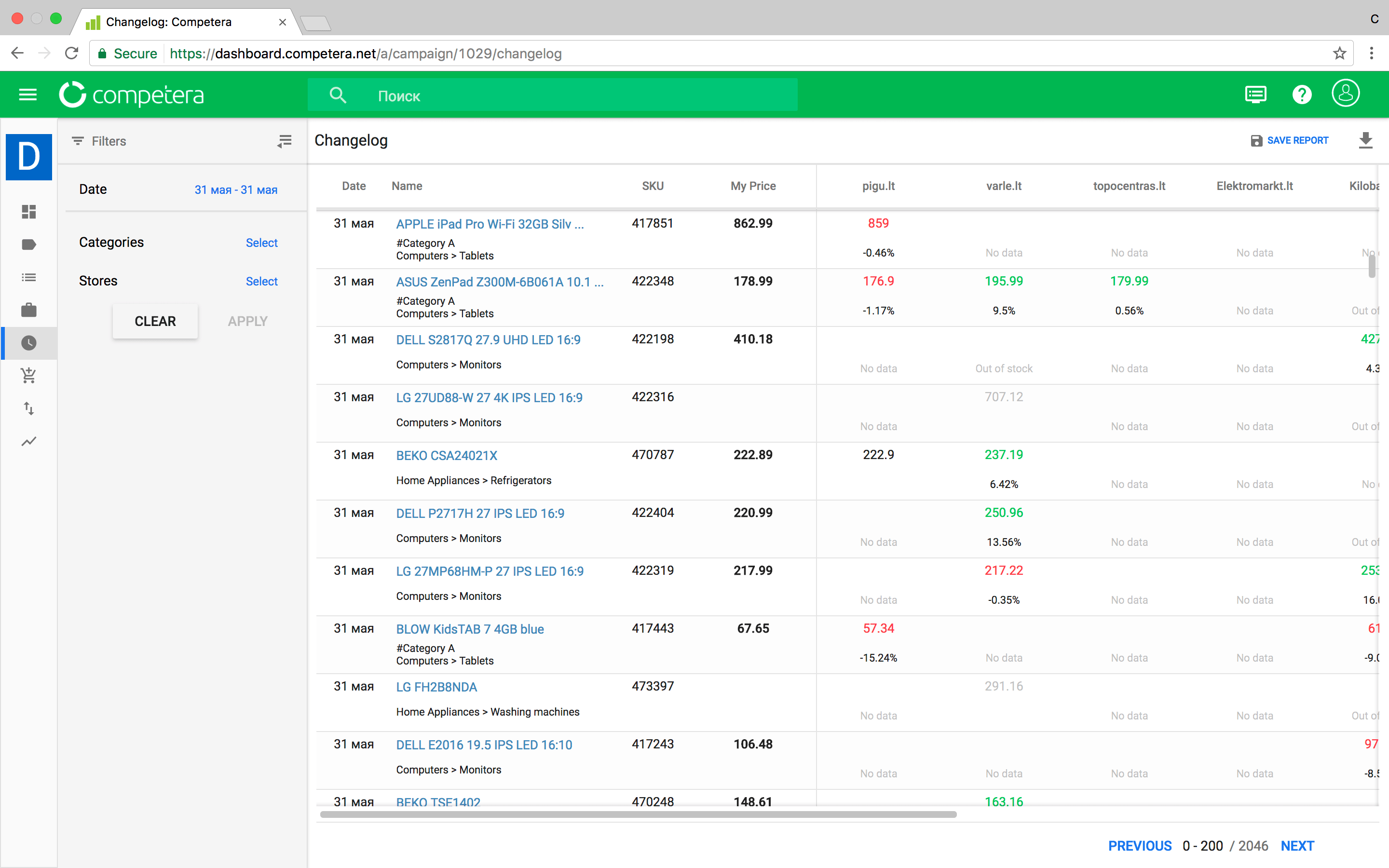Click pigu.lt price 859 for iPad
Screen dimensions: 1389x868
tap(878, 223)
